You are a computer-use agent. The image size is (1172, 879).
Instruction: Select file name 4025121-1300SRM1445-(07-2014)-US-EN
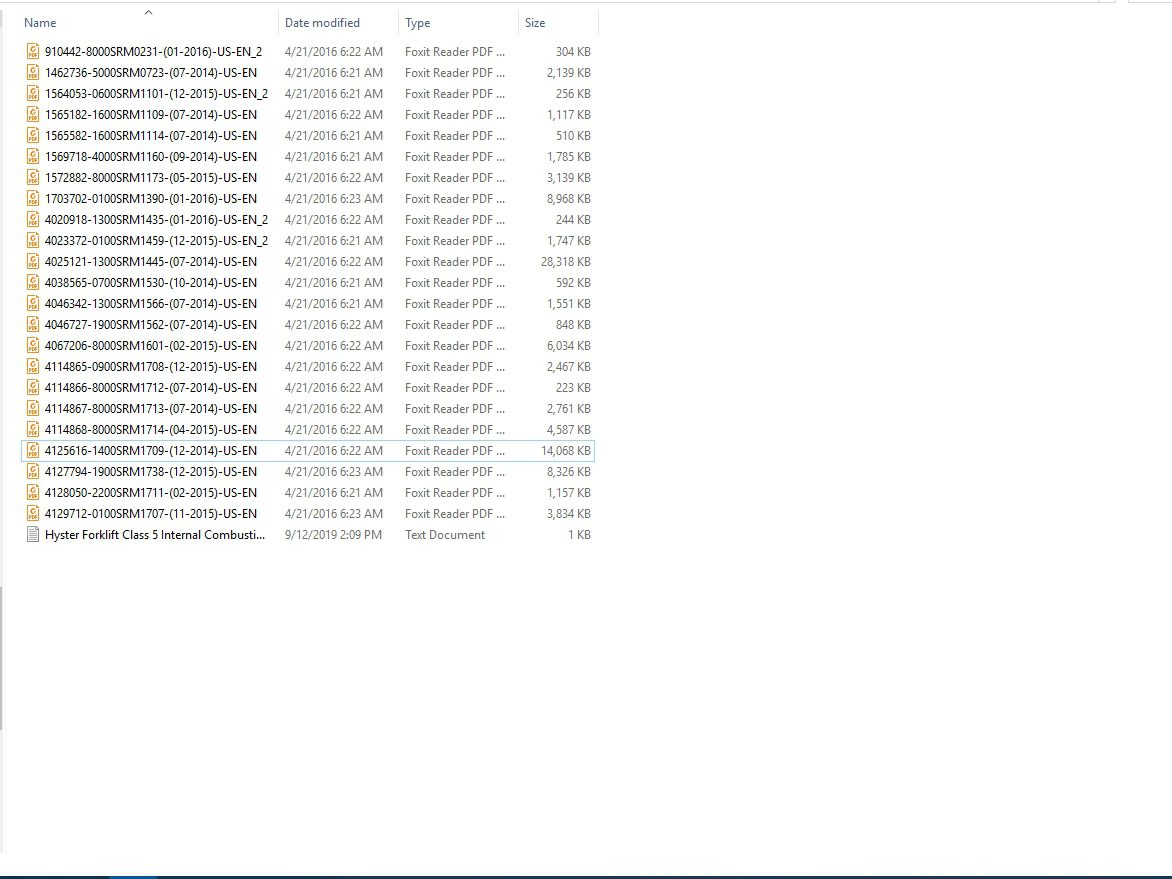pyautogui.click(x=151, y=261)
